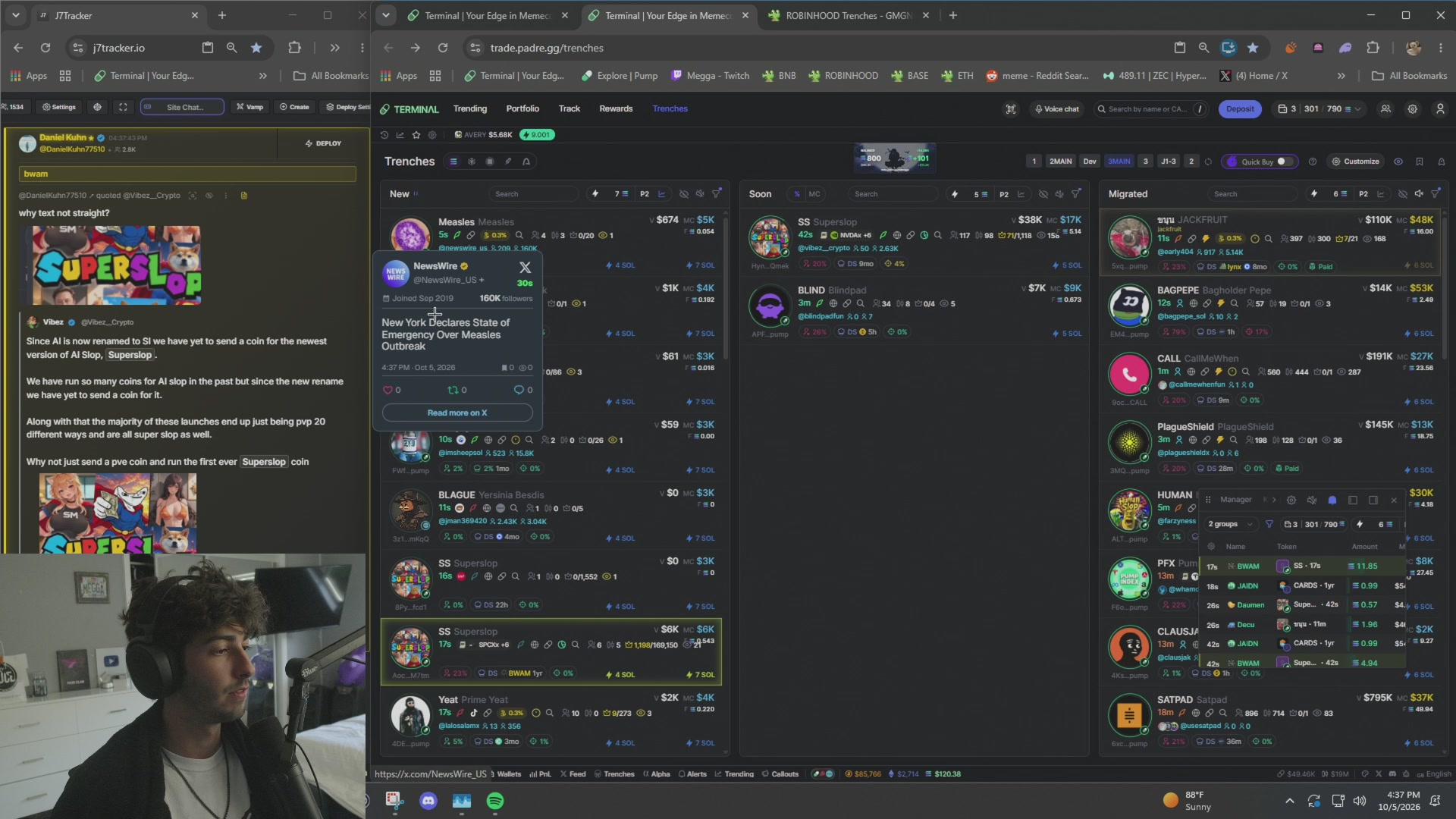
Task: Open the wallet tracker scan icon in header
Action: [1011, 109]
